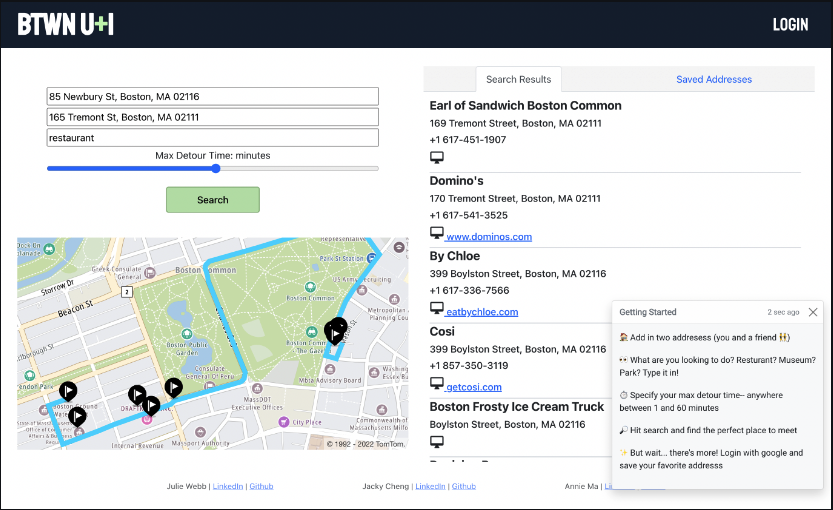The height and width of the screenshot is (510, 833).
Task: Click the monitor icon beside www.dominos.com
Action: pos(436,233)
